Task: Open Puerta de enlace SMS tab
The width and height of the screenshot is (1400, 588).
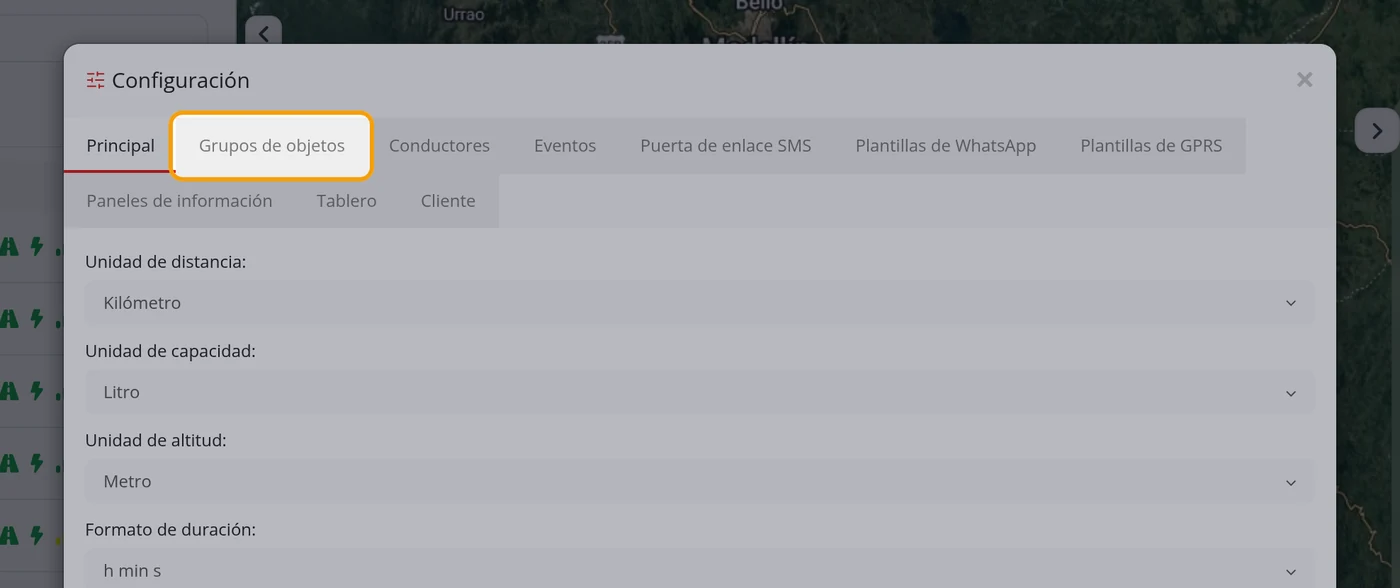Action: 726,146
